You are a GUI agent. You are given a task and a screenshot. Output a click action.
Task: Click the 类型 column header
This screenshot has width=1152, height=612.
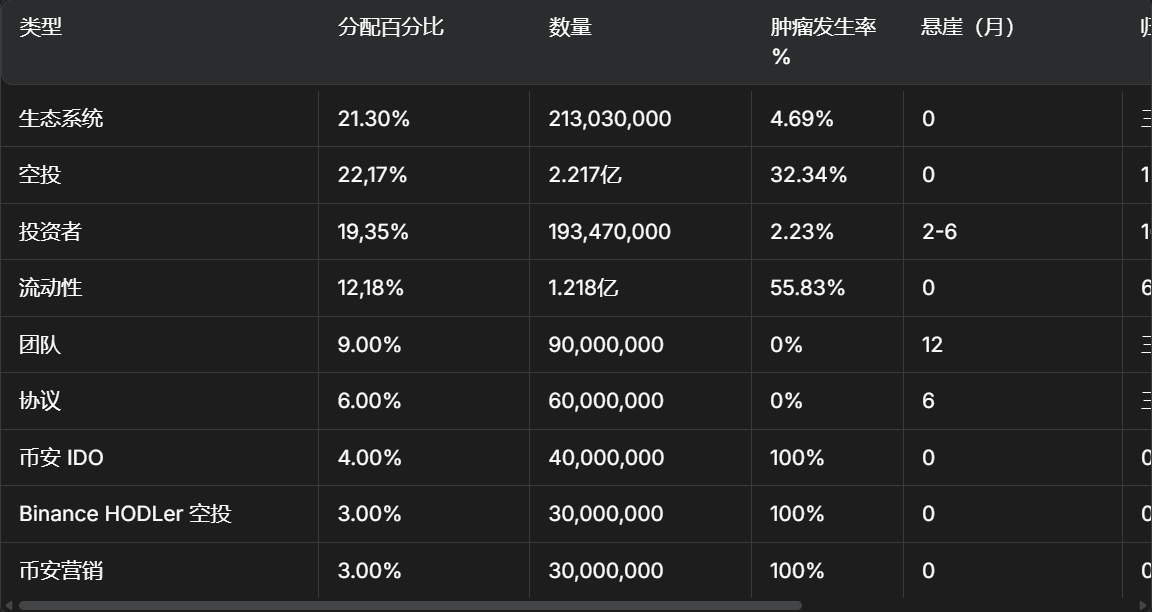(40, 27)
